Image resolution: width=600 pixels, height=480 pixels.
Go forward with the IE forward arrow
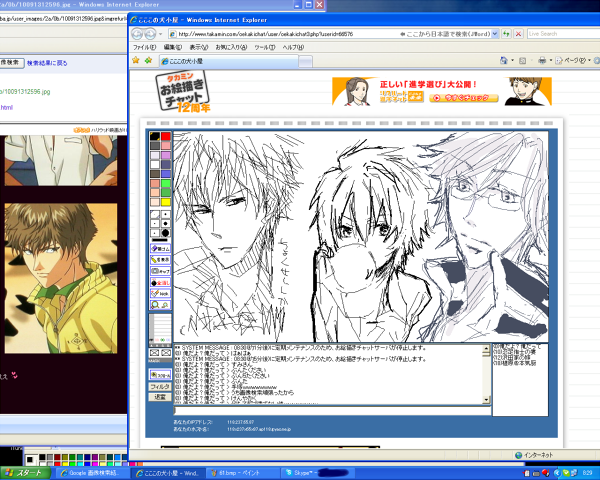(x=150, y=34)
